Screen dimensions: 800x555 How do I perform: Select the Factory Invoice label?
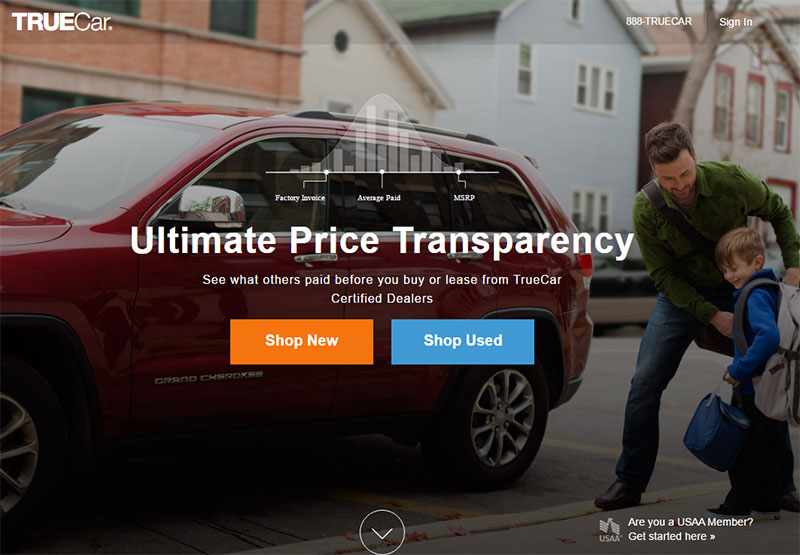click(300, 198)
